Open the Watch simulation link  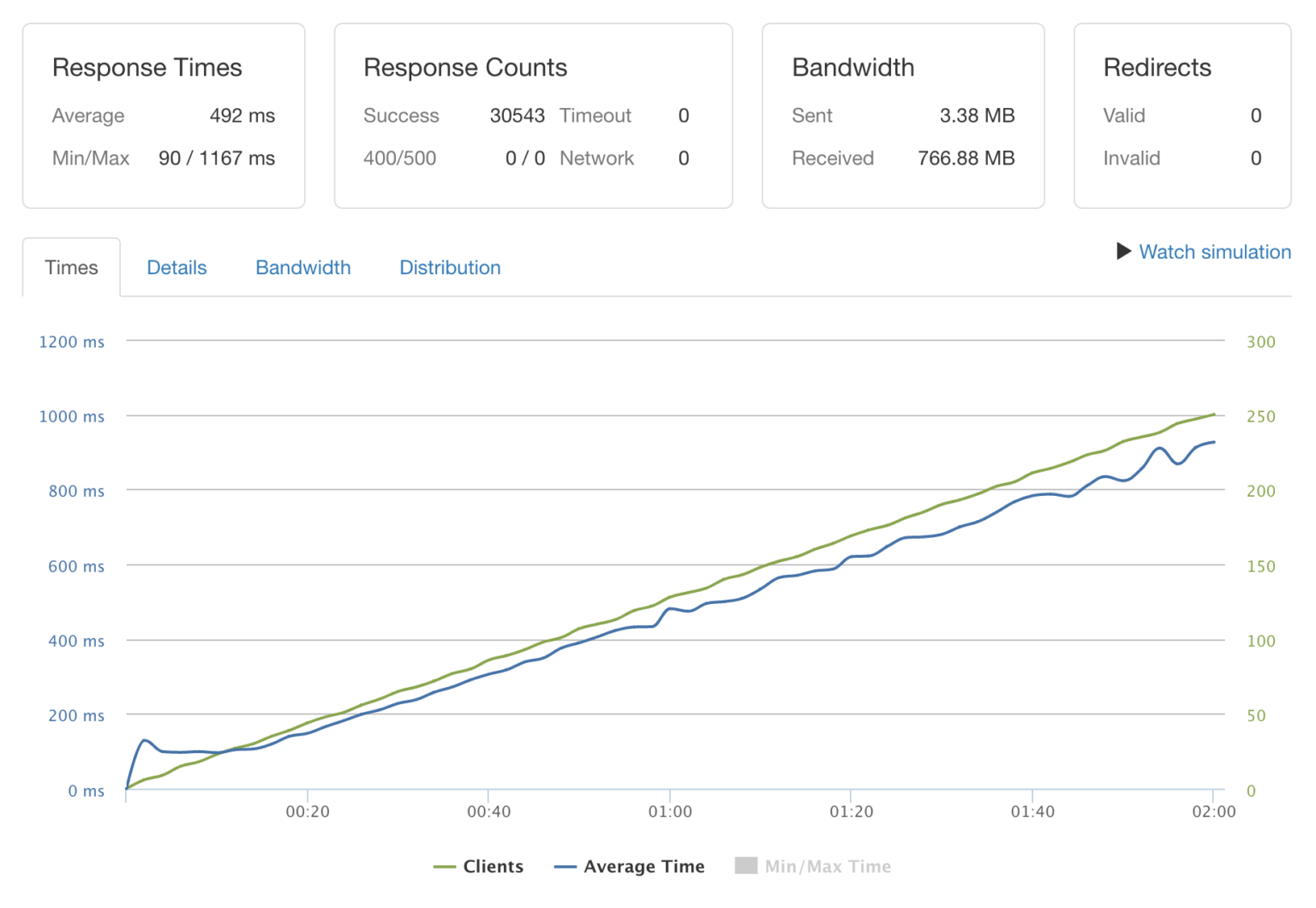point(1215,252)
